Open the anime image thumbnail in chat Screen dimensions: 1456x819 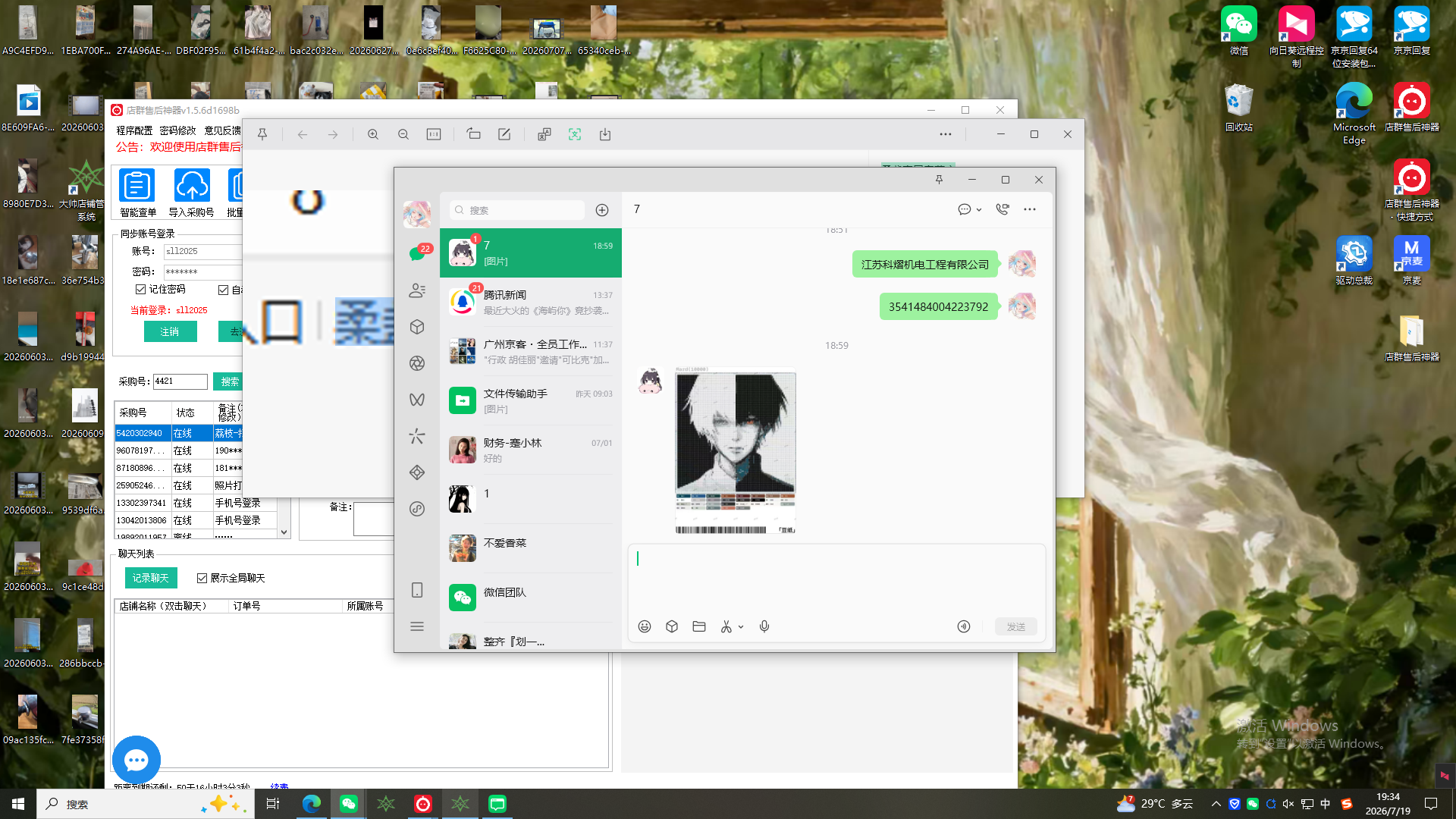736,450
